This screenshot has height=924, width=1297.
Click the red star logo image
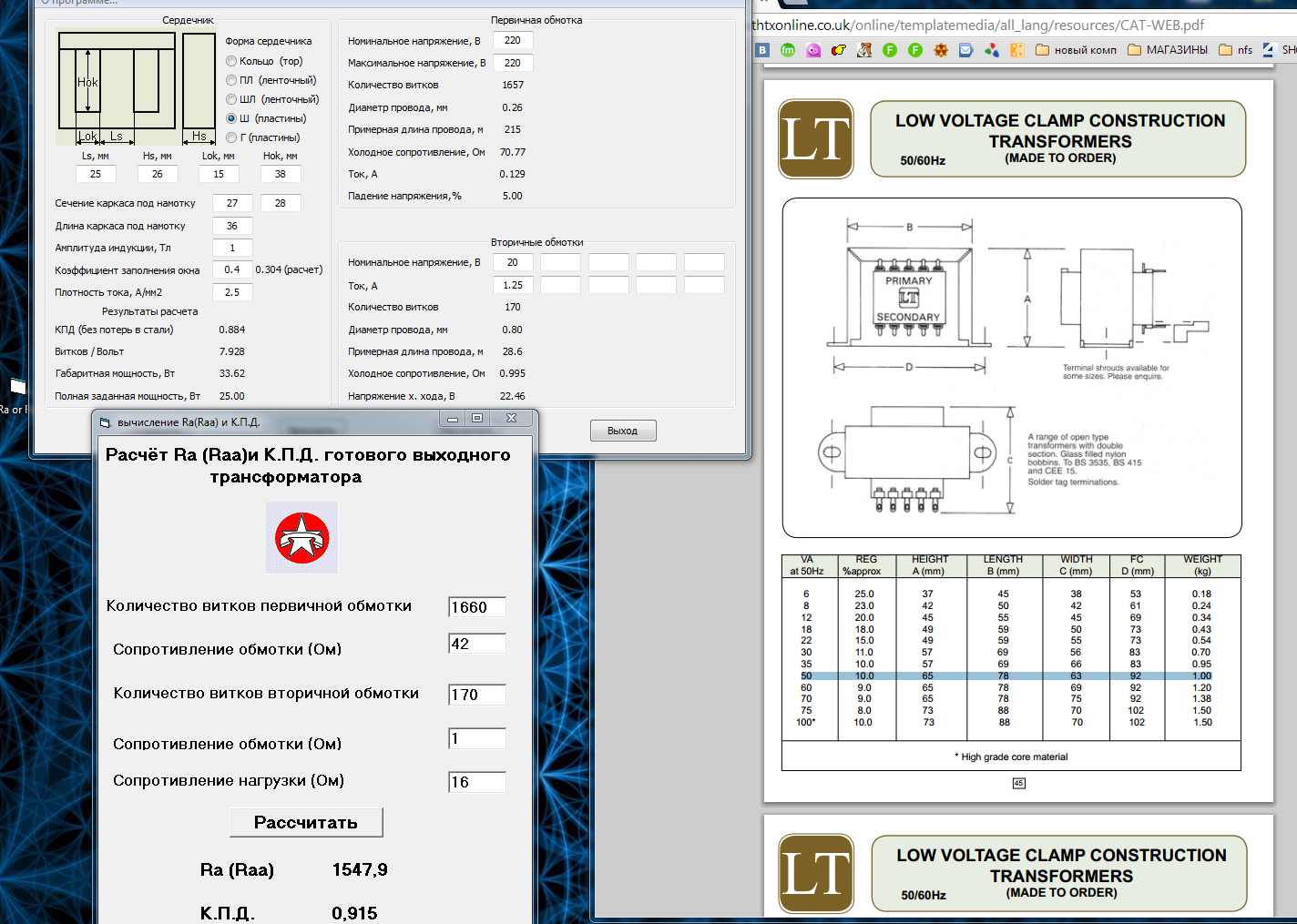(301, 537)
